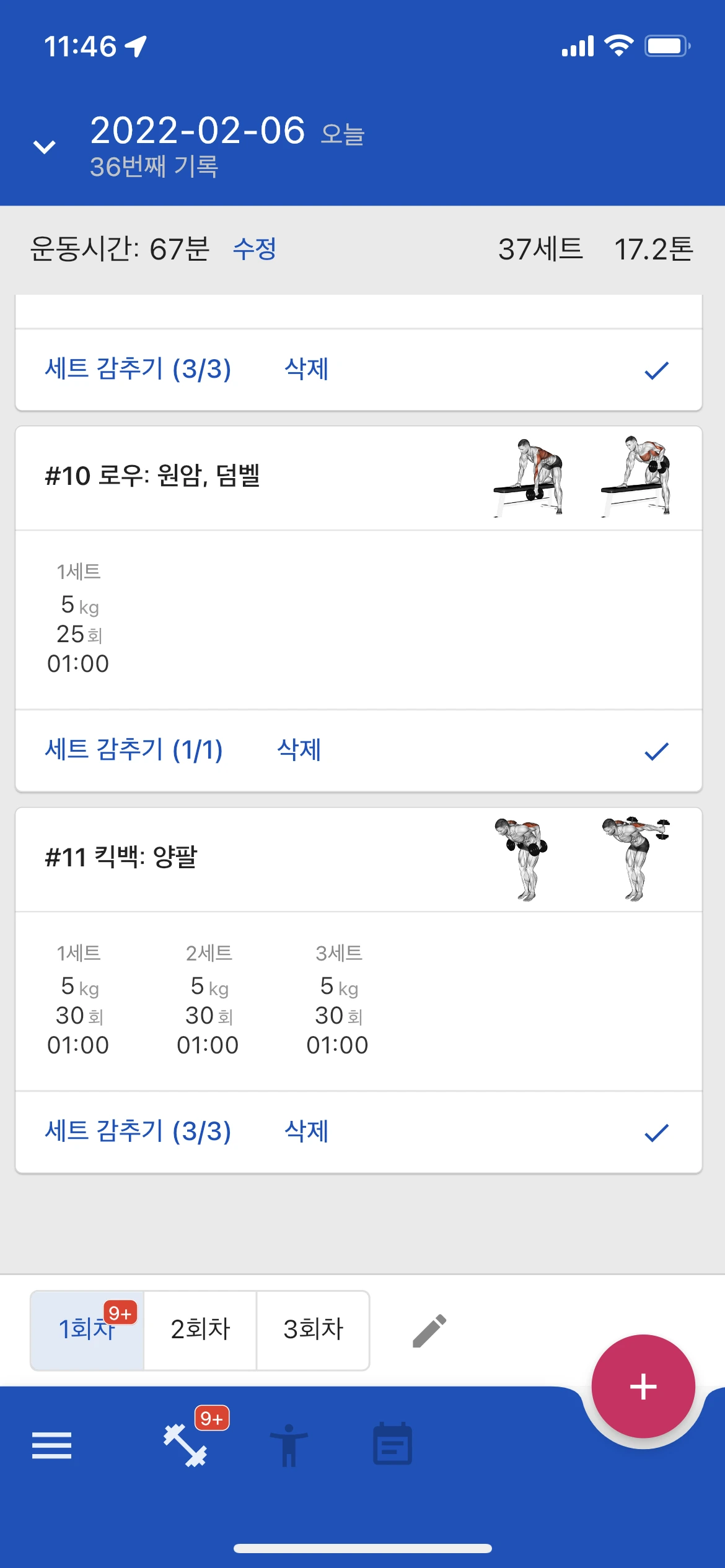
Task: Tap the pencil edit icon beside 3회차
Action: pos(429,1330)
